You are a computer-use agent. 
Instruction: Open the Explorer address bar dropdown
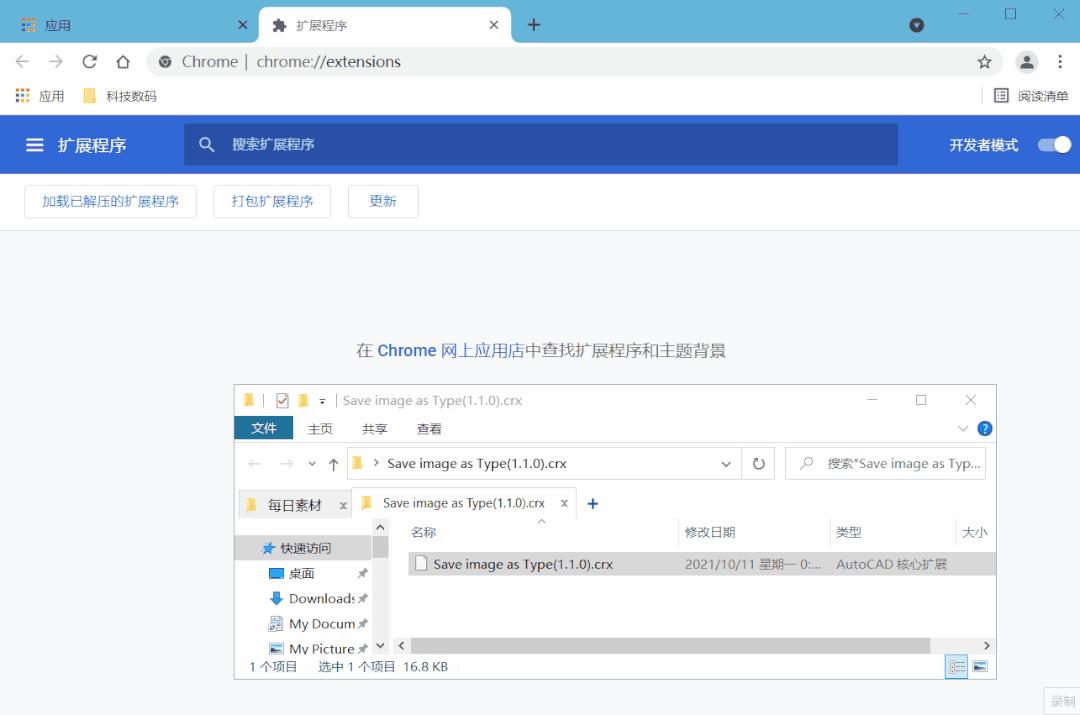tap(727, 463)
